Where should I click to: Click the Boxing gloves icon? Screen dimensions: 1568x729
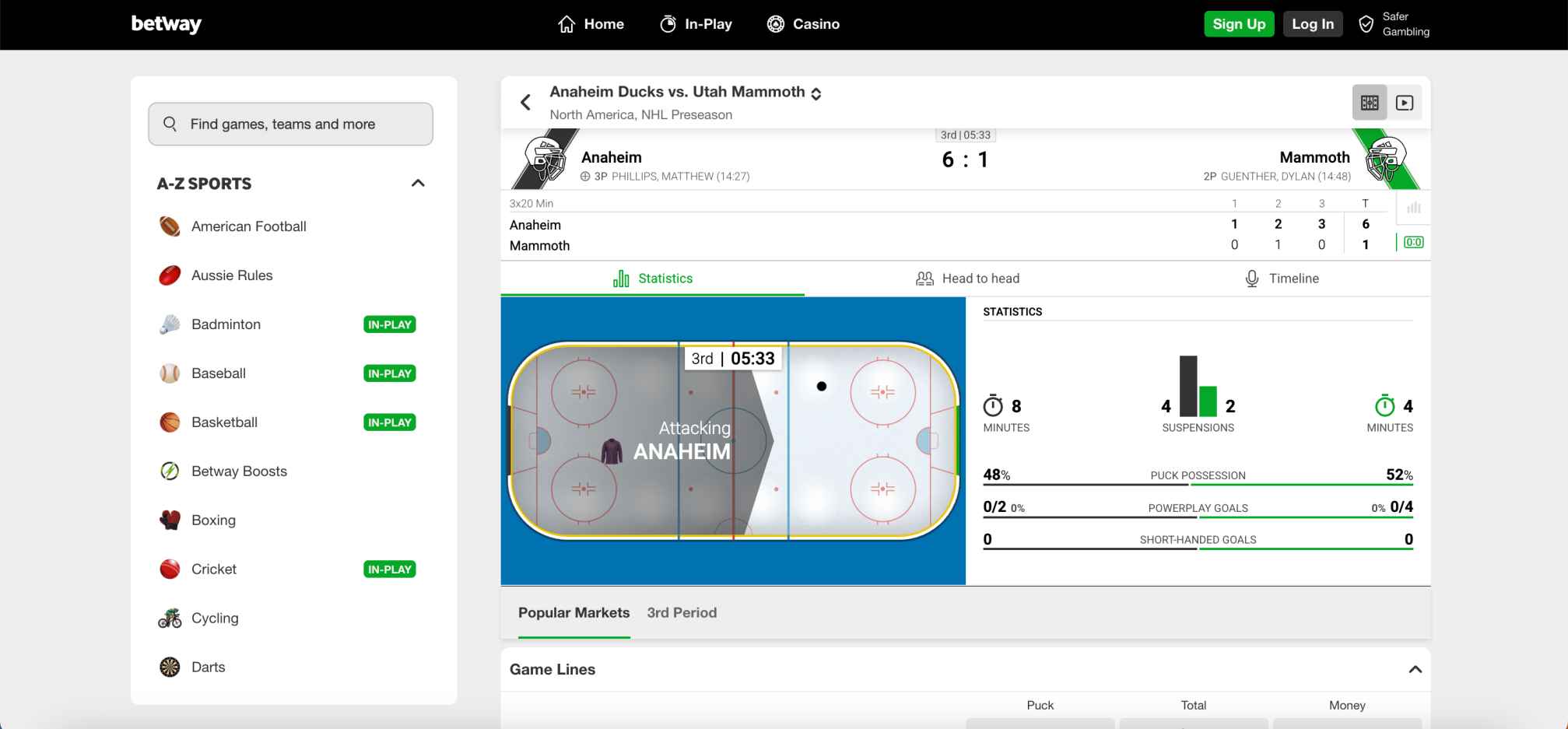click(170, 520)
